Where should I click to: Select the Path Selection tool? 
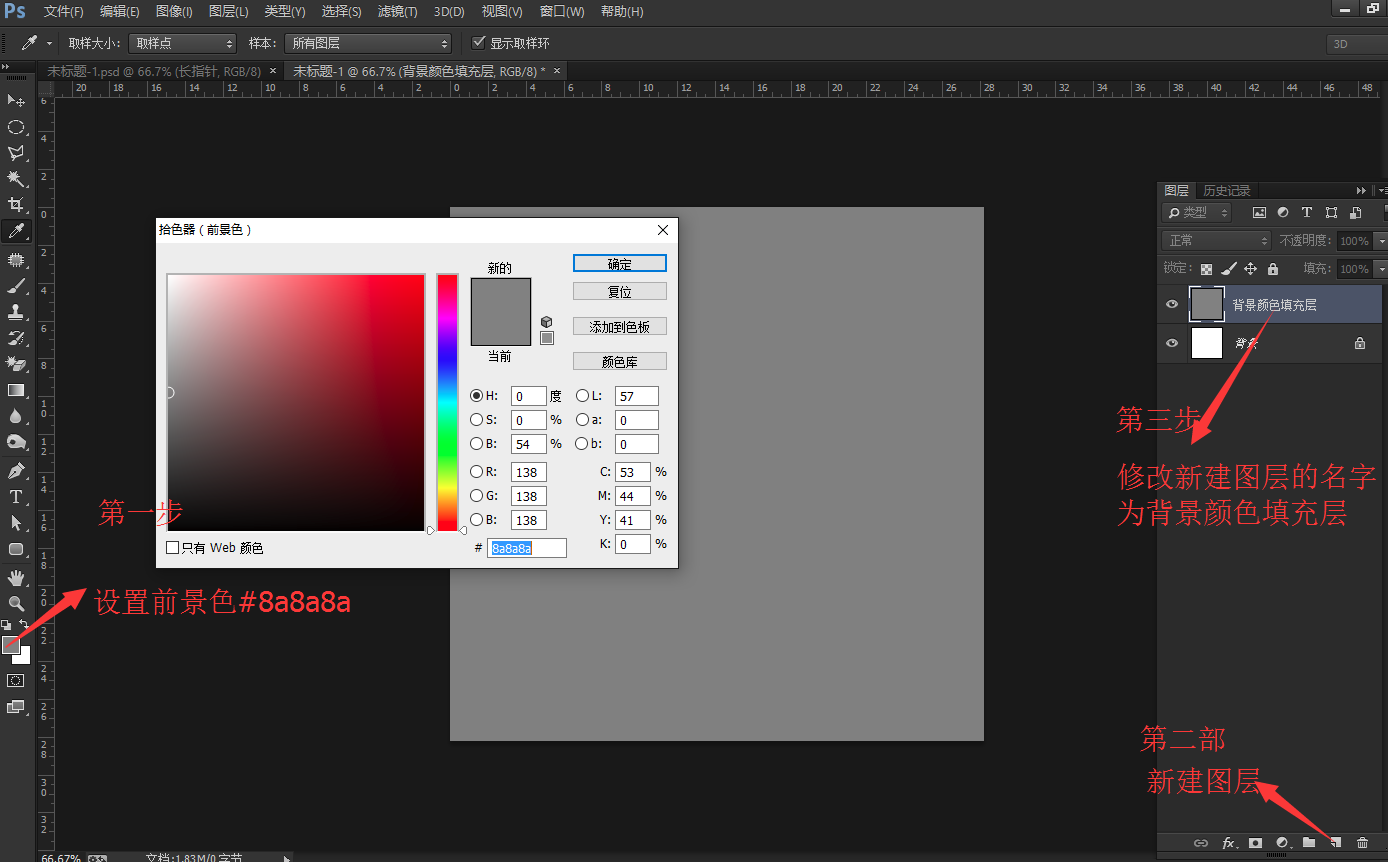(16, 523)
